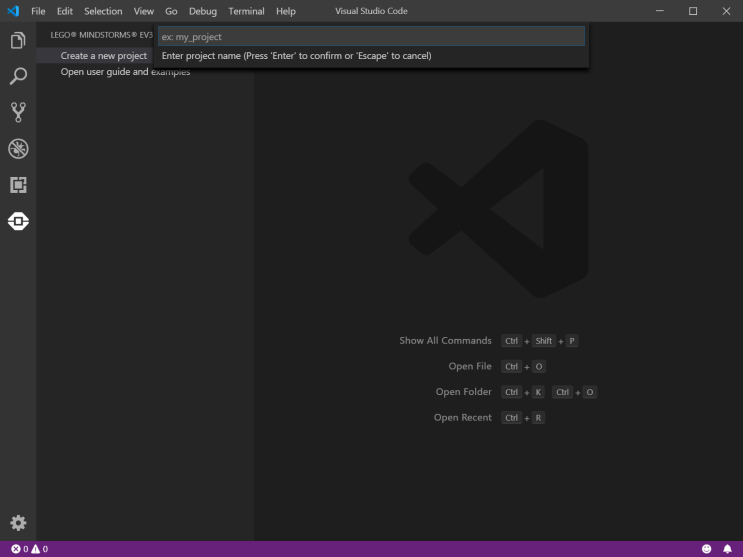Open the Selection menu
Image resolution: width=743 pixels, height=557 pixels.
[x=103, y=11]
